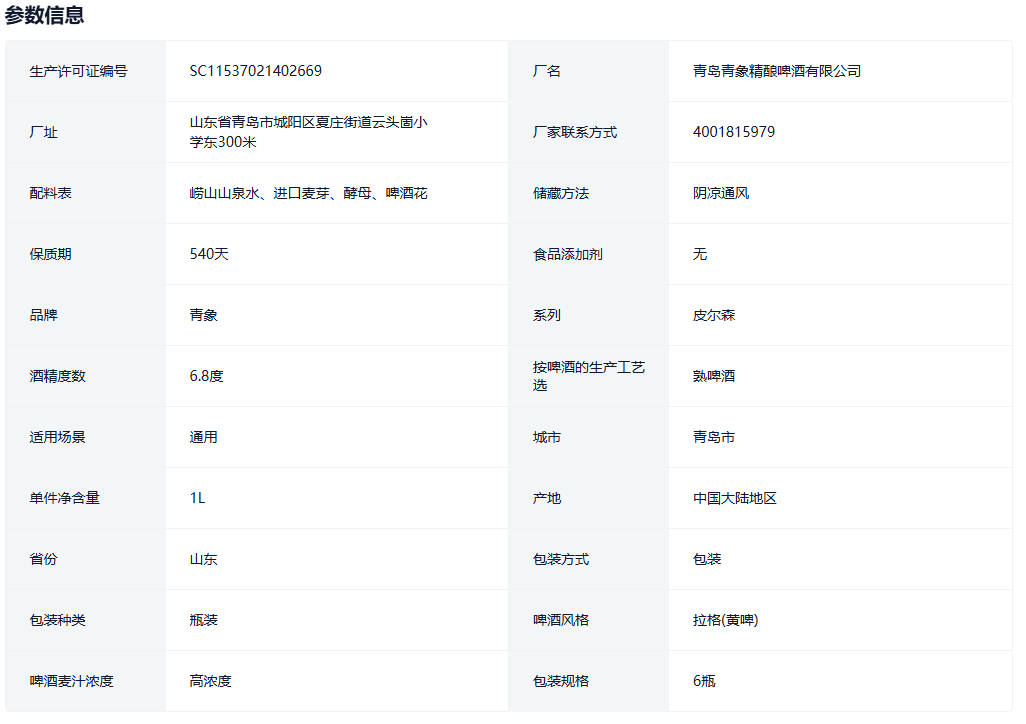Select the 食品添加剂 label

point(567,253)
